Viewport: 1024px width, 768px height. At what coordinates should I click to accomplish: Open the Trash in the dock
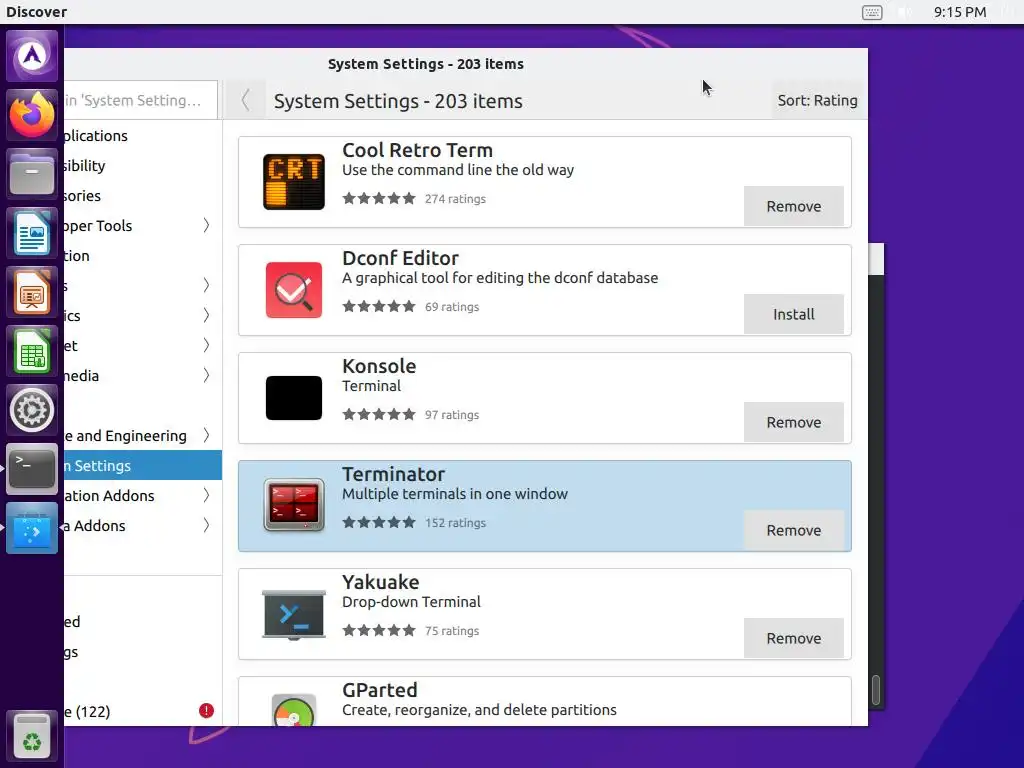tap(32, 736)
